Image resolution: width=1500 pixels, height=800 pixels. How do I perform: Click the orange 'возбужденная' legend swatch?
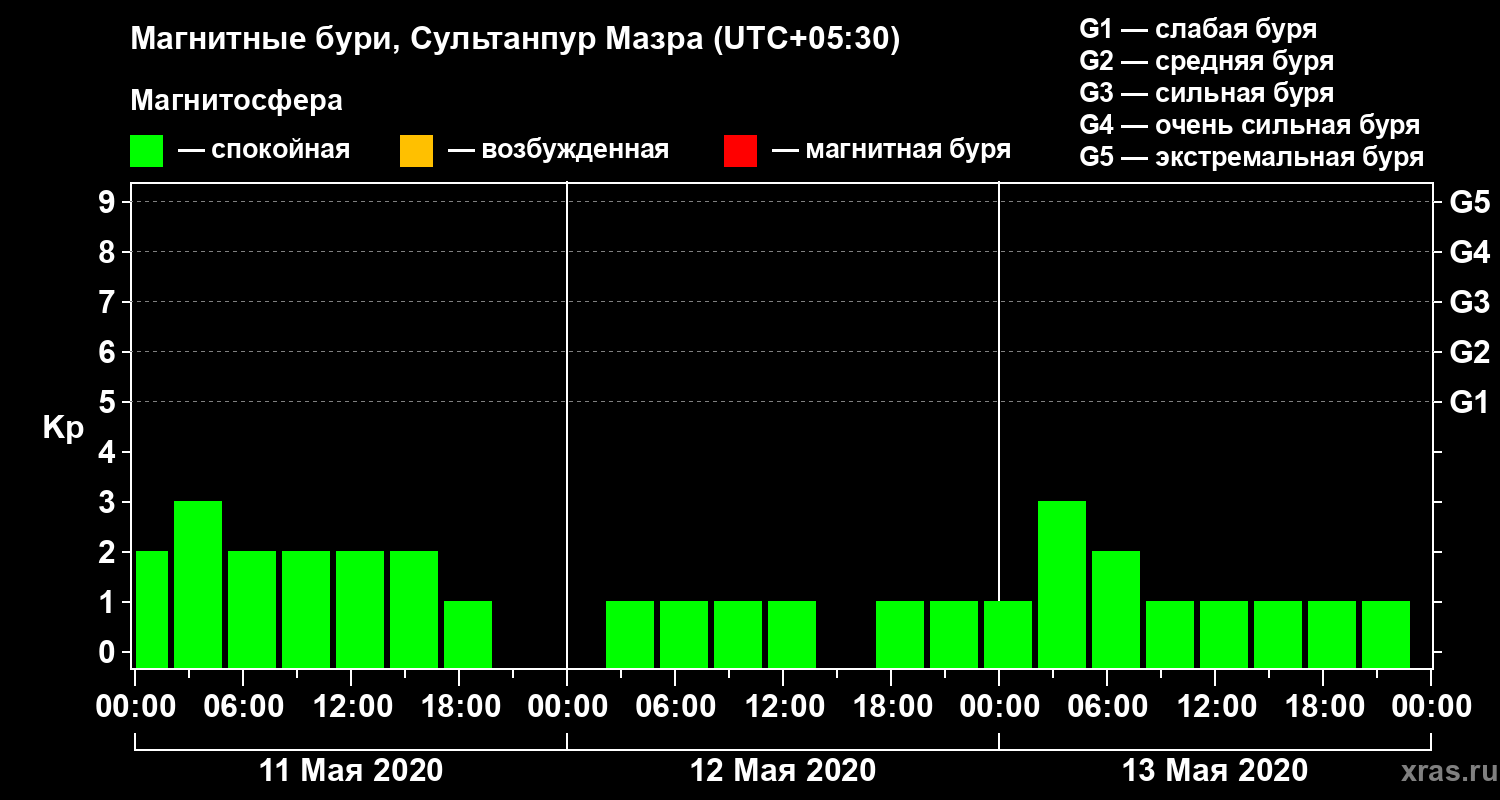[x=416, y=151]
